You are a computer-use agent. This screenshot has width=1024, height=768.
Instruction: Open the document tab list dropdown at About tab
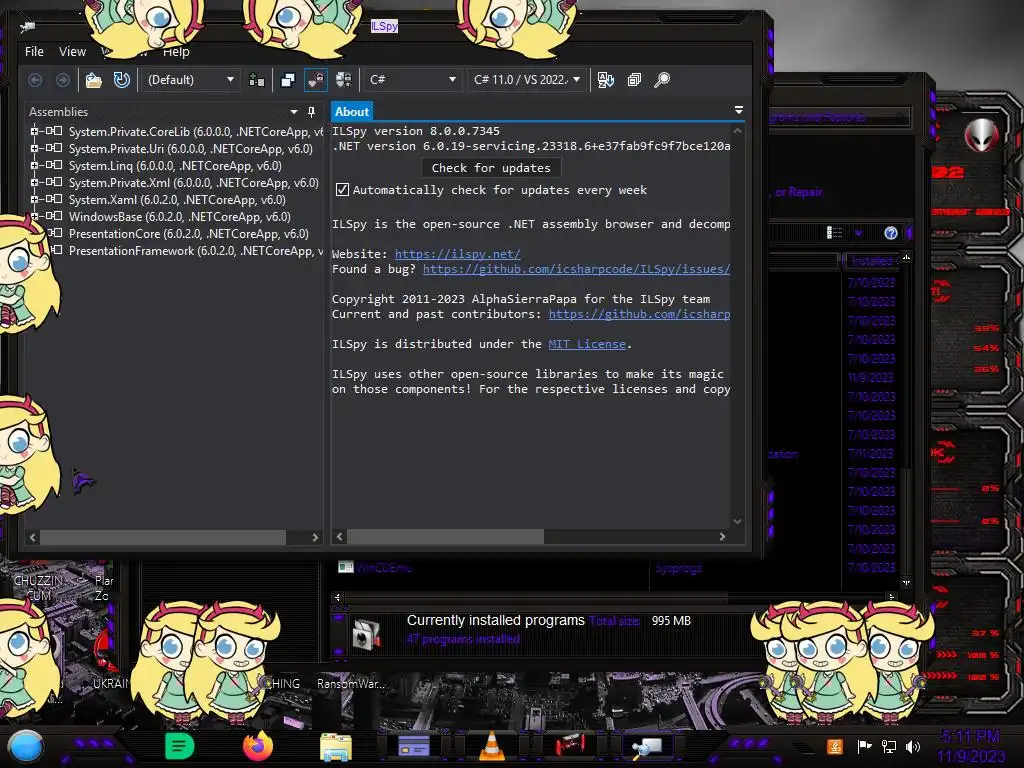tap(739, 110)
